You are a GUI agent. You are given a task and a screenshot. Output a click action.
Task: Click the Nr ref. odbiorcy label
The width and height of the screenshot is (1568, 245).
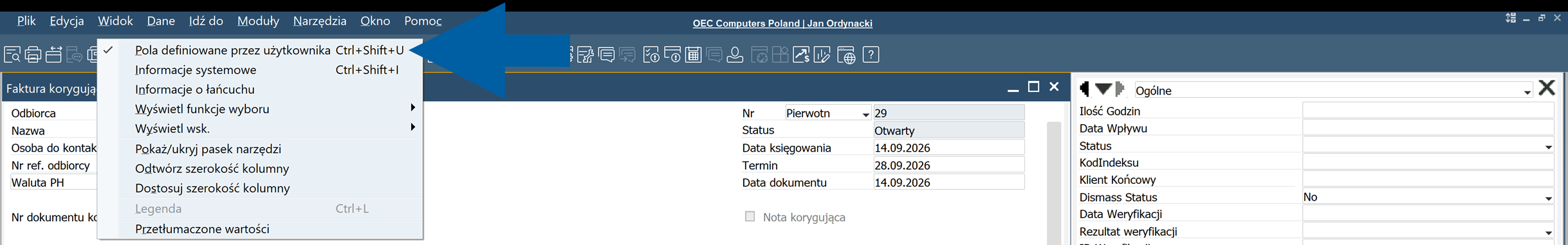tap(51, 165)
